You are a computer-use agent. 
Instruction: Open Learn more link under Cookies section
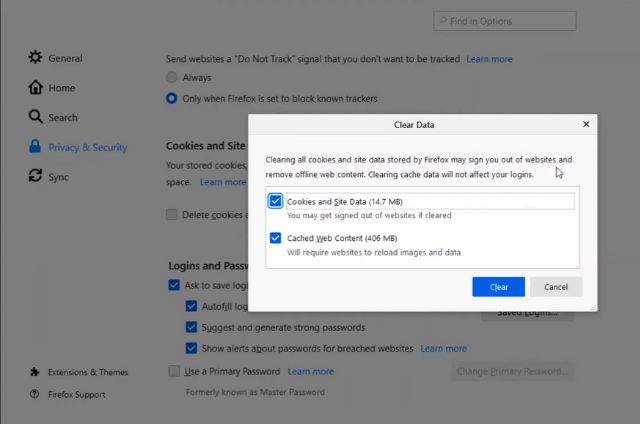coord(223,182)
